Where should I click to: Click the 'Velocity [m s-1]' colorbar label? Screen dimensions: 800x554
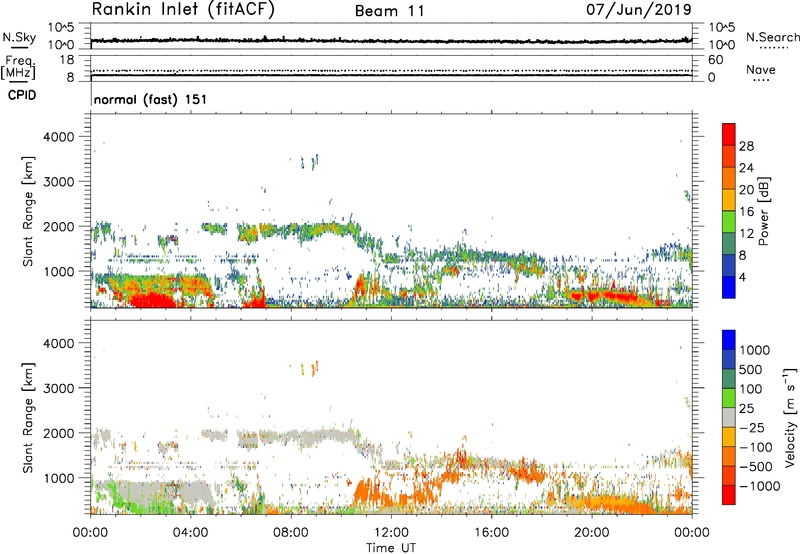pyautogui.click(x=790, y=417)
